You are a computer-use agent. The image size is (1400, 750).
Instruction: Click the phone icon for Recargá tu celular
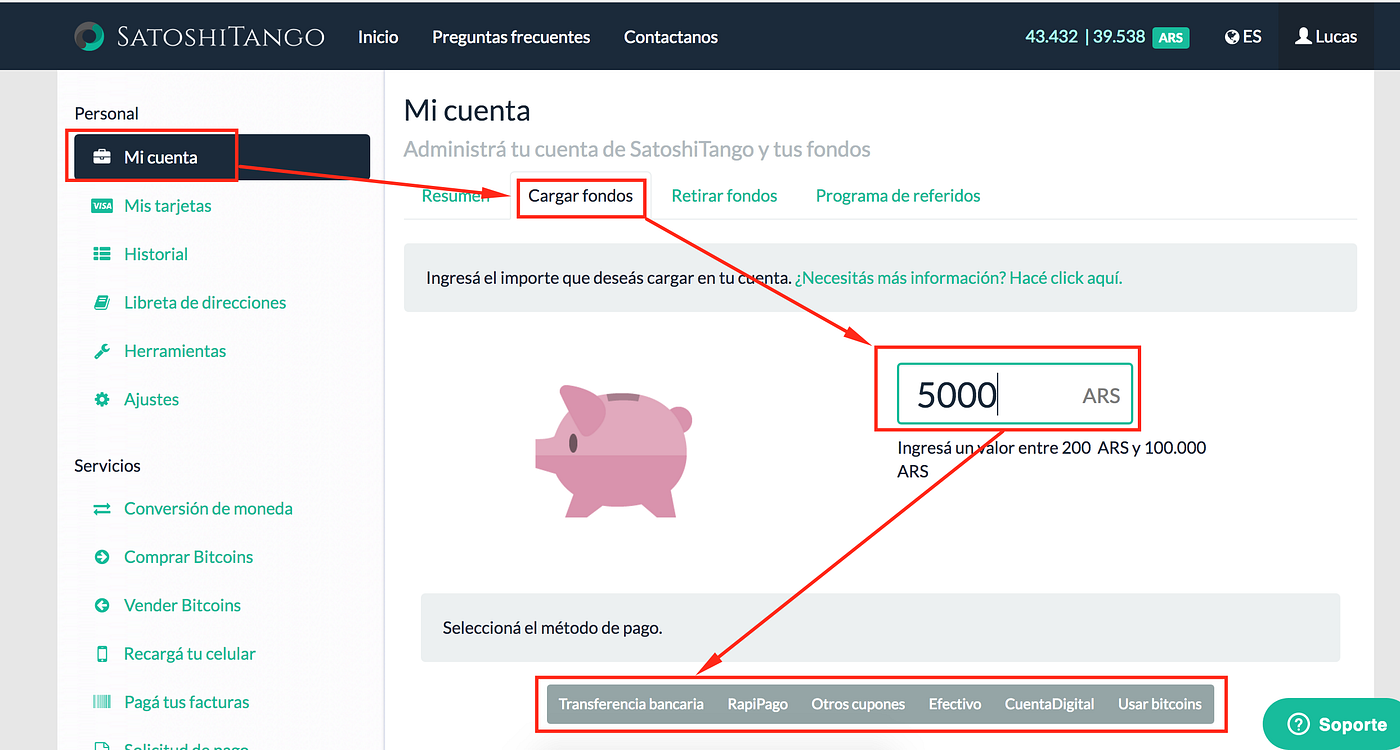(x=102, y=654)
